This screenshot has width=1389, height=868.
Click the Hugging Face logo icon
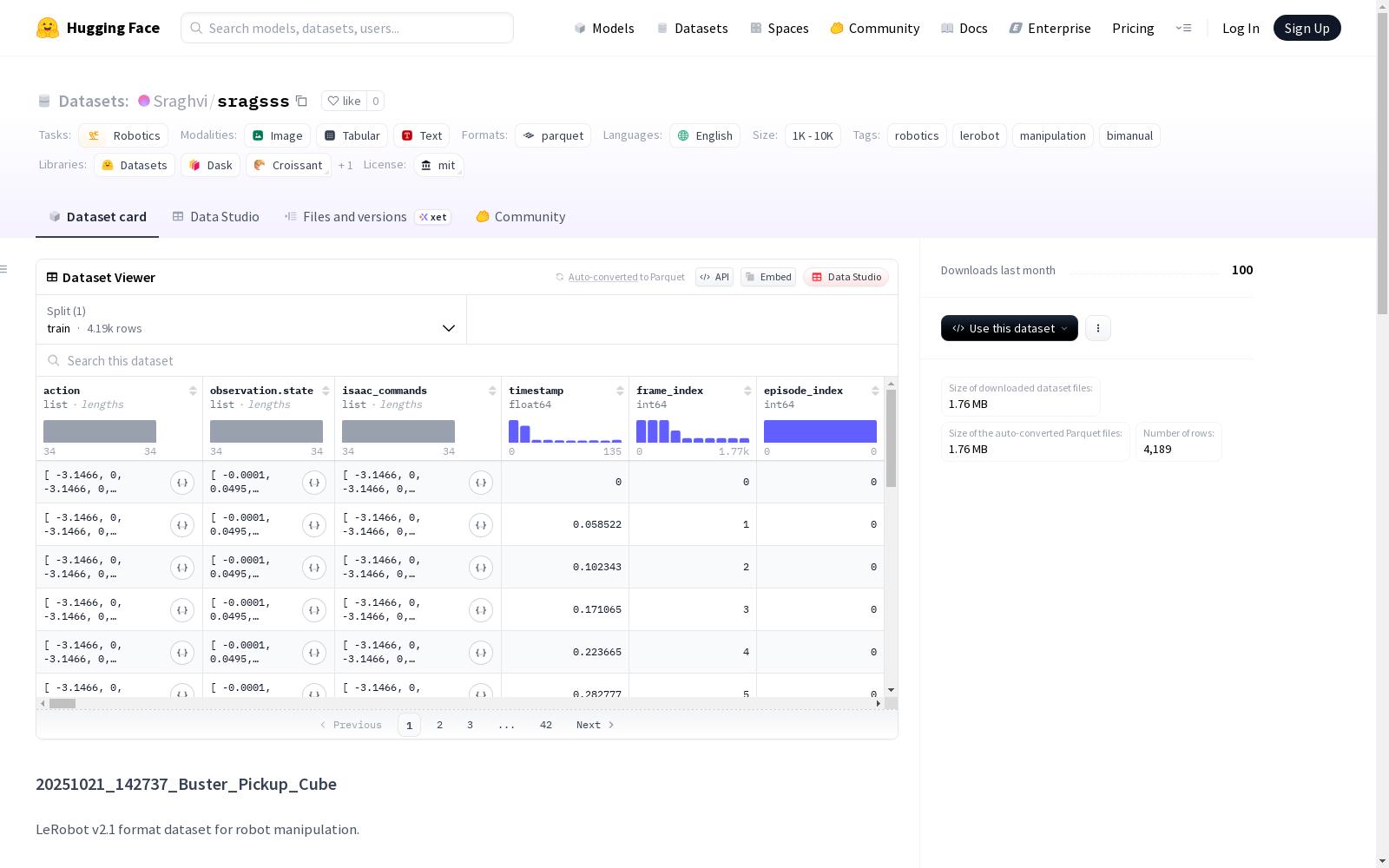tap(48, 28)
